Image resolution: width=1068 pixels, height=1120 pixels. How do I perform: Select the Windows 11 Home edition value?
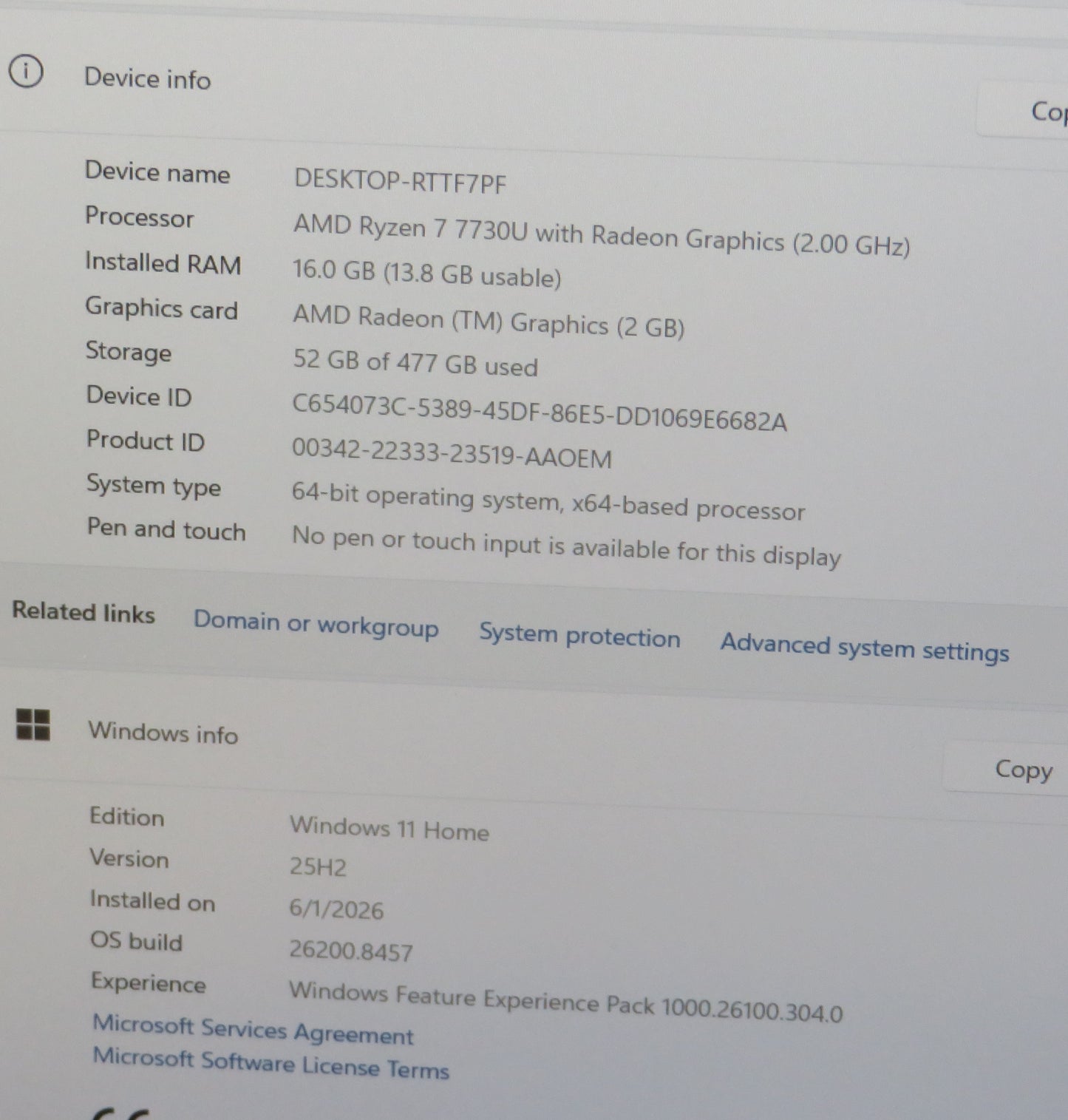tap(390, 828)
